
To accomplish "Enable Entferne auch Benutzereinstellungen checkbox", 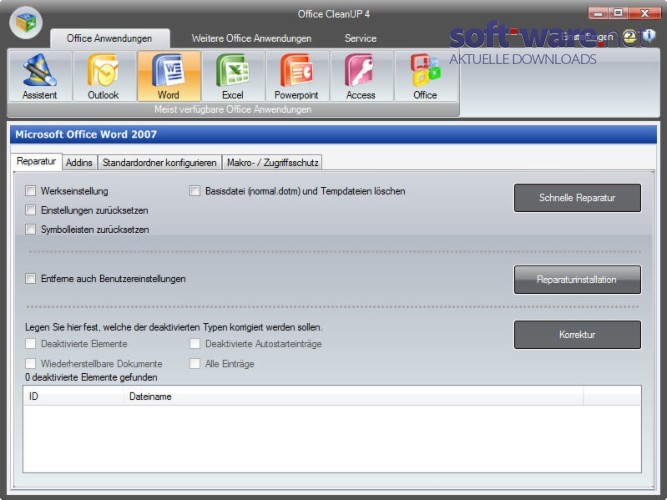I will click(30, 278).
